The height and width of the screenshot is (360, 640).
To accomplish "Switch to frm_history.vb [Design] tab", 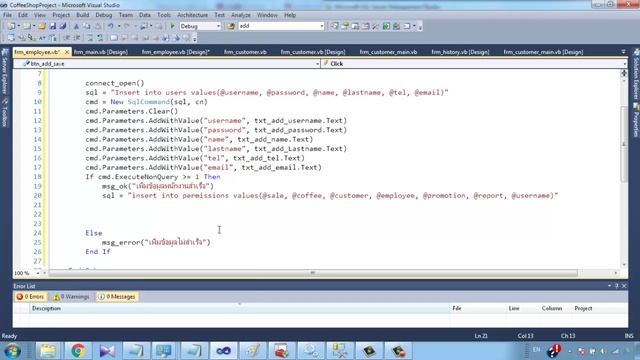I will coord(460,52).
